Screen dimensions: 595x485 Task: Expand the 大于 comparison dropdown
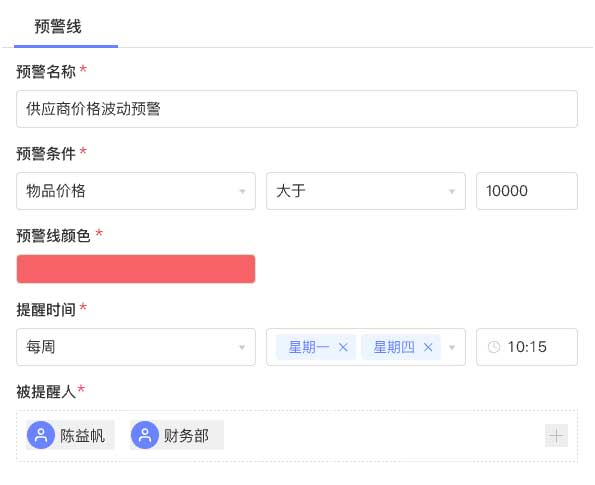(452, 191)
